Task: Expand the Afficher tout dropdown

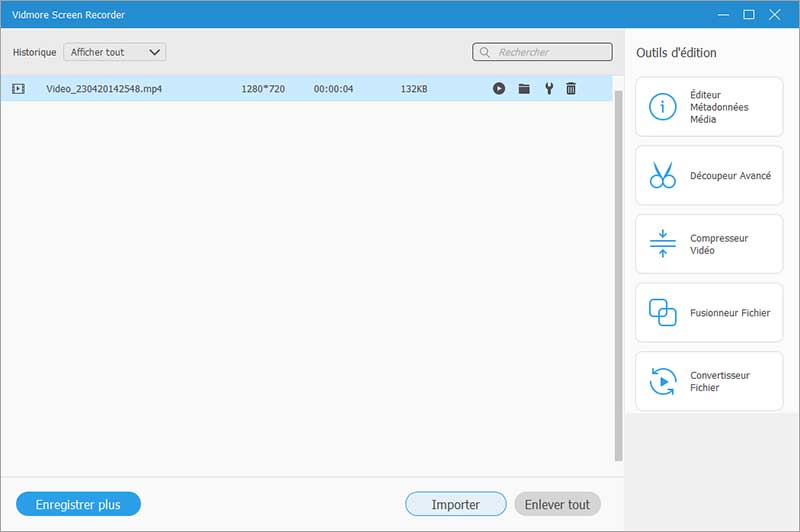Action: tap(114, 52)
